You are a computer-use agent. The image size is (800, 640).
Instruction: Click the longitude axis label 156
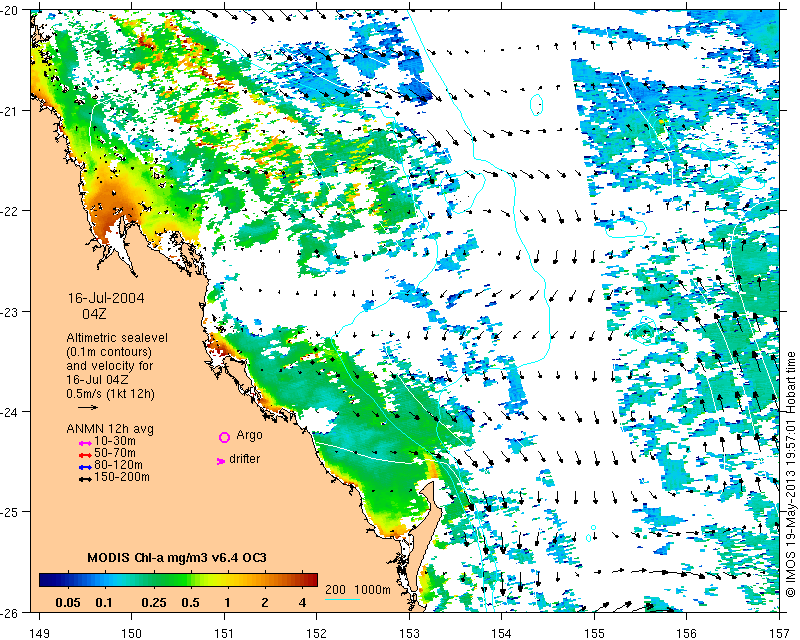[x=686, y=633]
